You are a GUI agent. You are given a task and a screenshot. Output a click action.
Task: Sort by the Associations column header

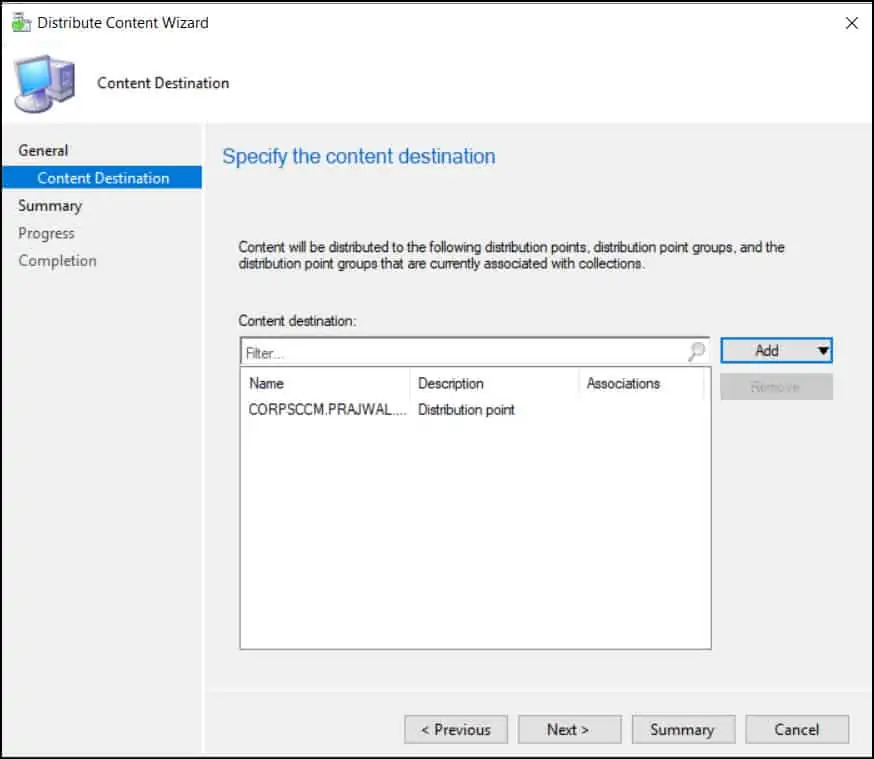[x=642, y=383]
